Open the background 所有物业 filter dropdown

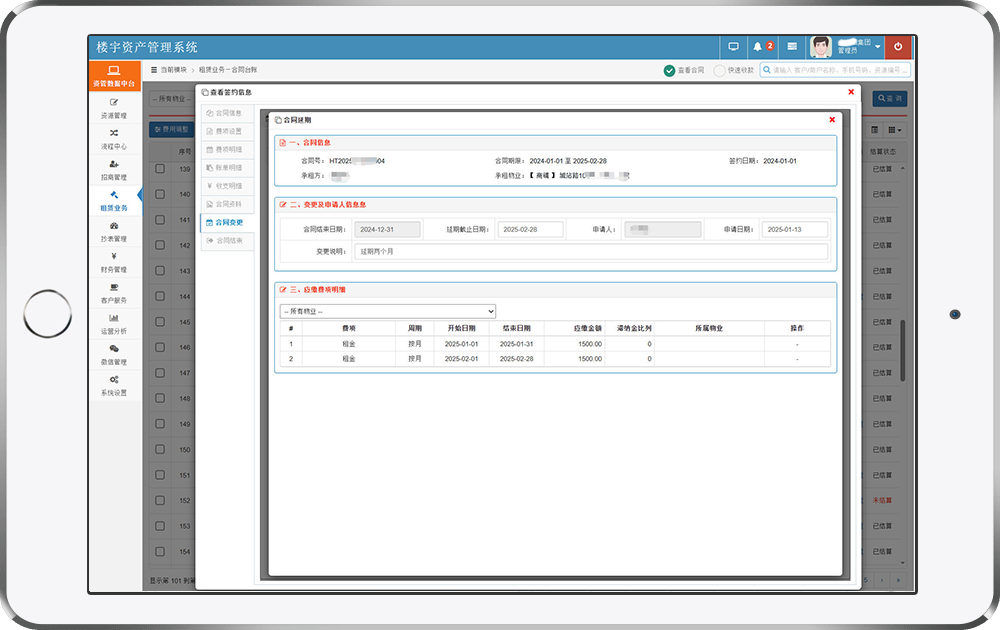click(172, 99)
